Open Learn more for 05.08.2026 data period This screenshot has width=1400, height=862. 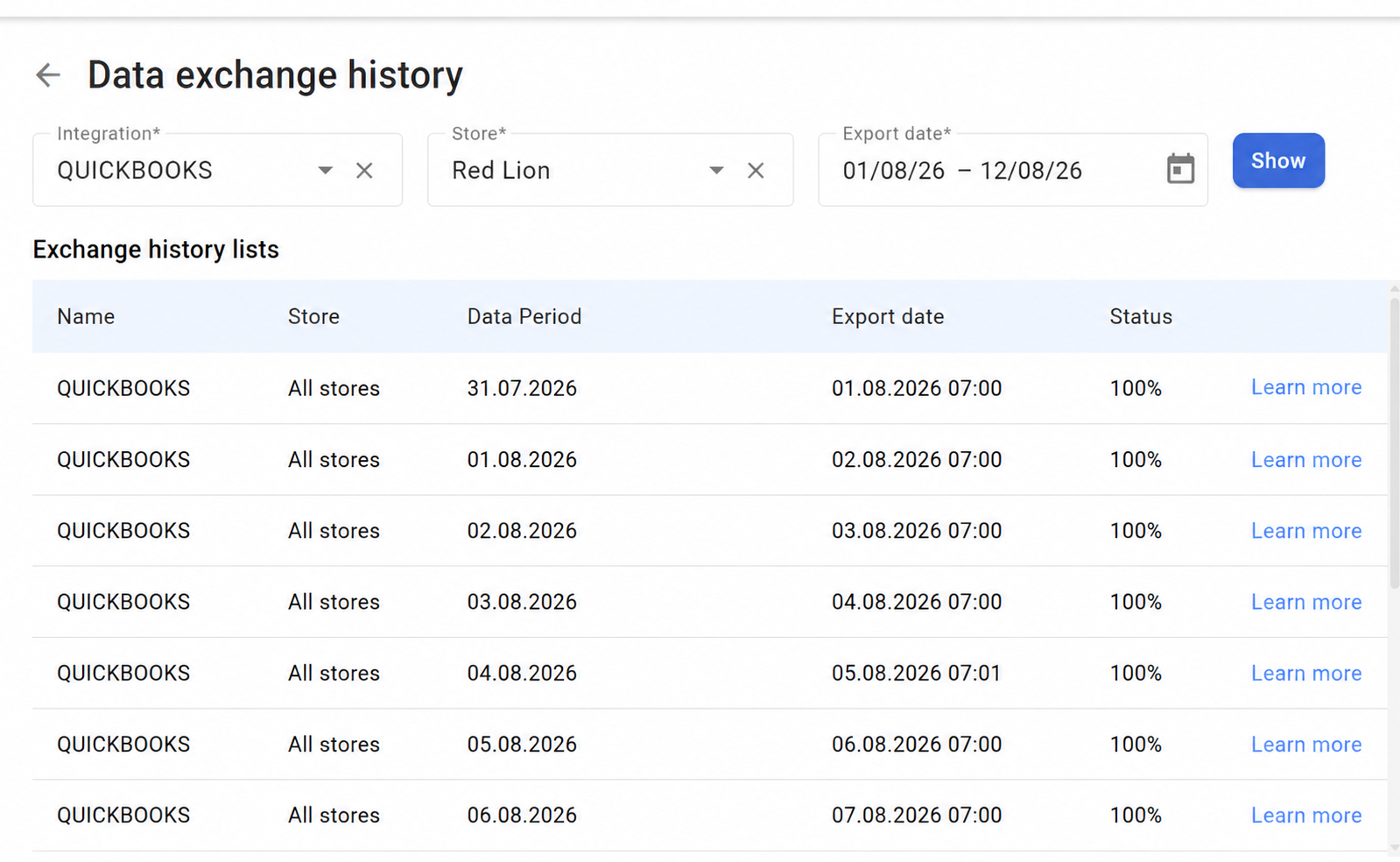pyautogui.click(x=1306, y=744)
